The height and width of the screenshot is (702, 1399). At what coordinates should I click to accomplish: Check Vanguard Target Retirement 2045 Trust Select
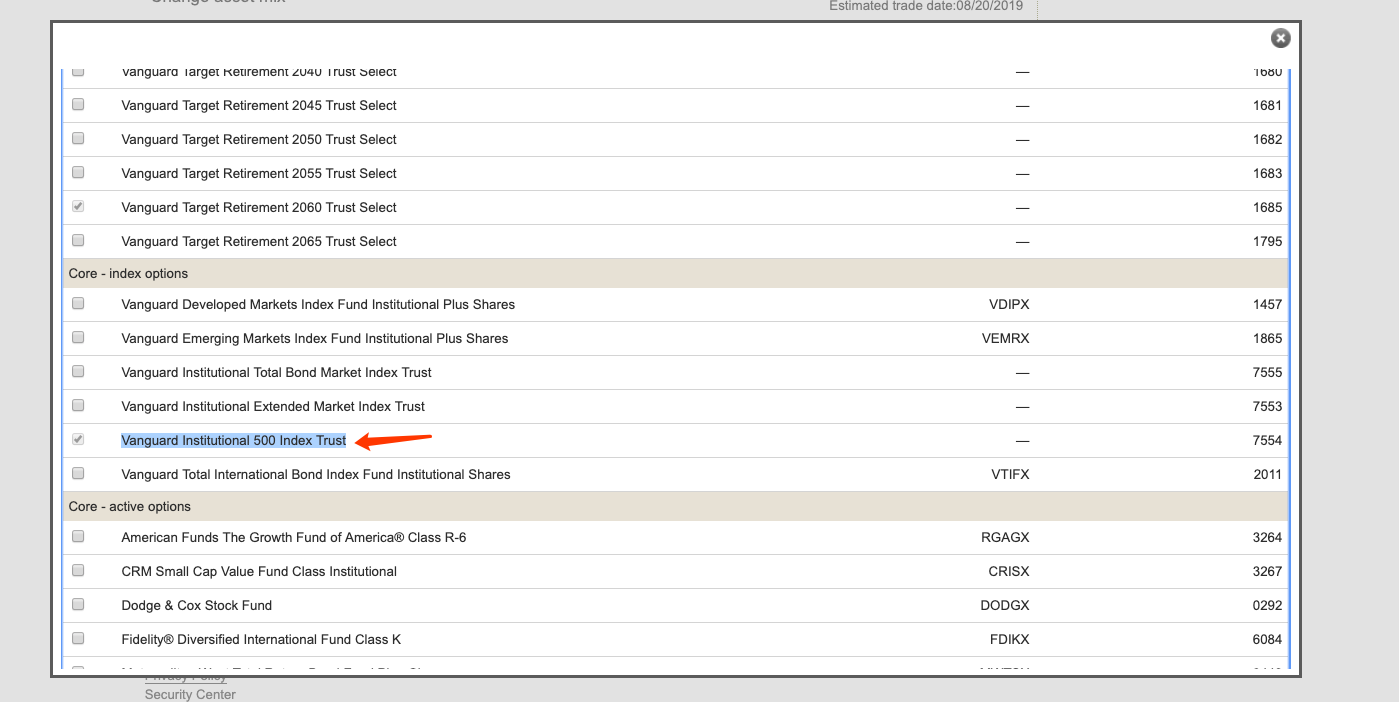(78, 104)
